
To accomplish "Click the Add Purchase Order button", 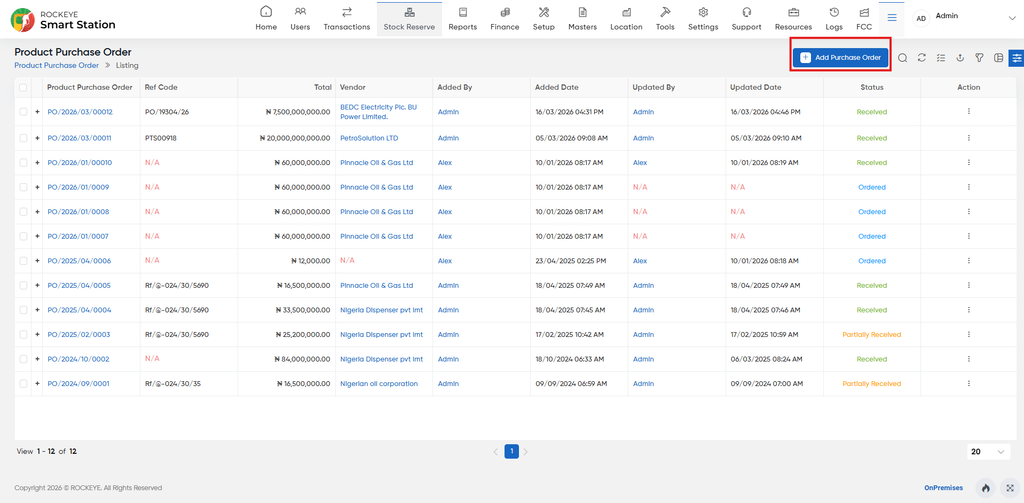I will pyautogui.click(x=840, y=57).
